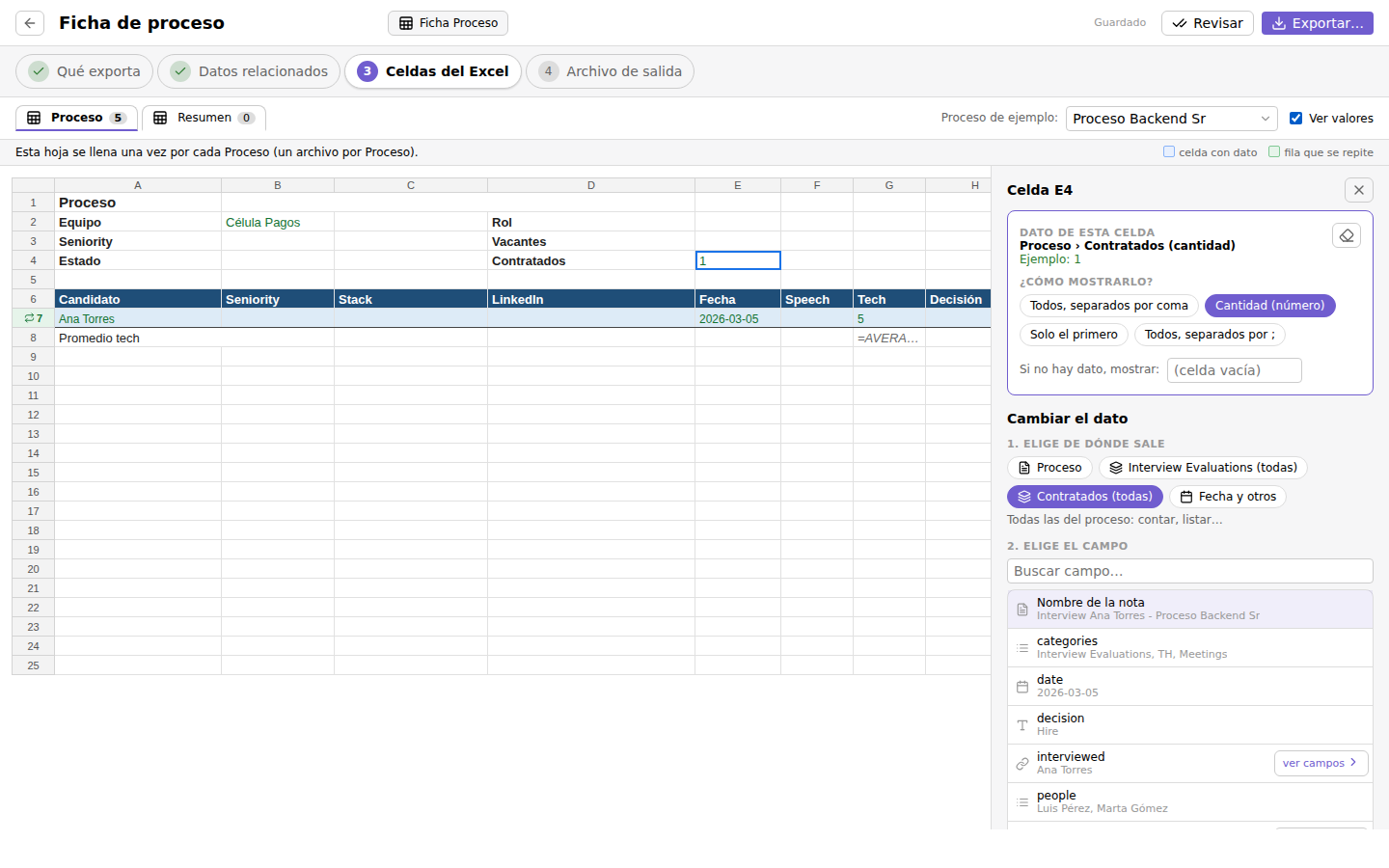Select cell E4 in the spreadsheet

click(x=738, y=260)
